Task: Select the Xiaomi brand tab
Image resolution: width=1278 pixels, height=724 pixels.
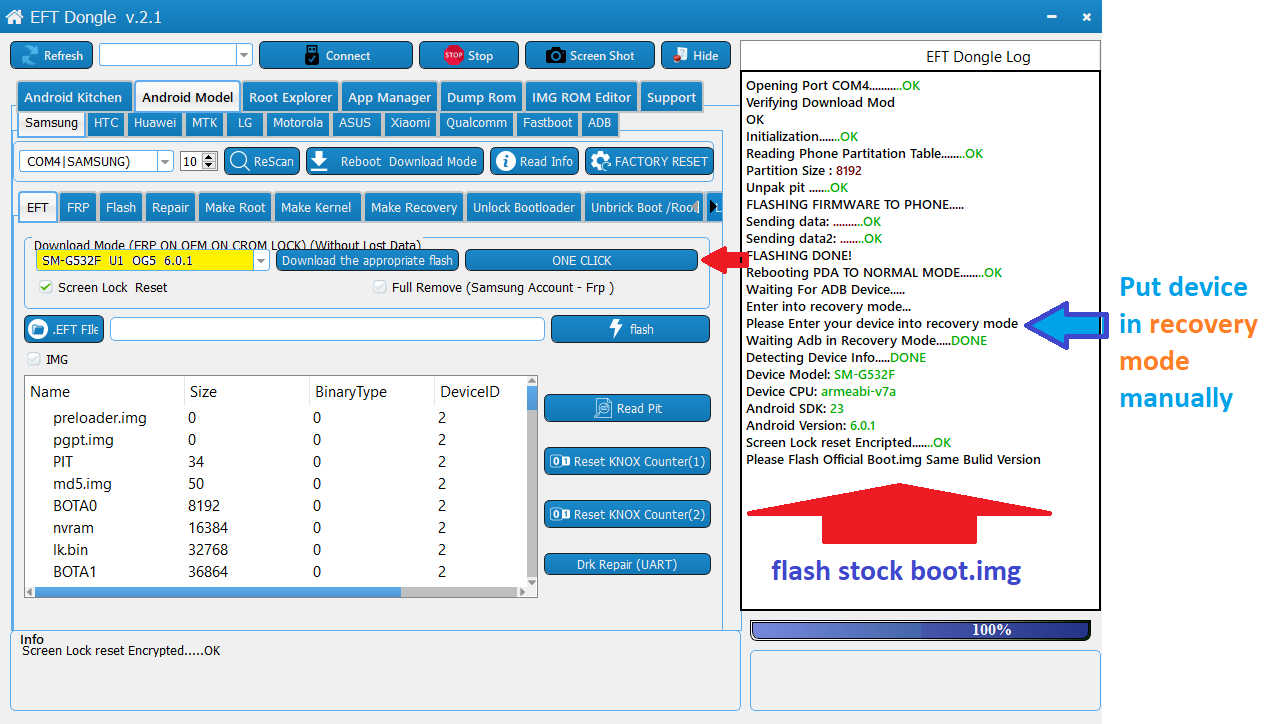Action: pos(410,123)
